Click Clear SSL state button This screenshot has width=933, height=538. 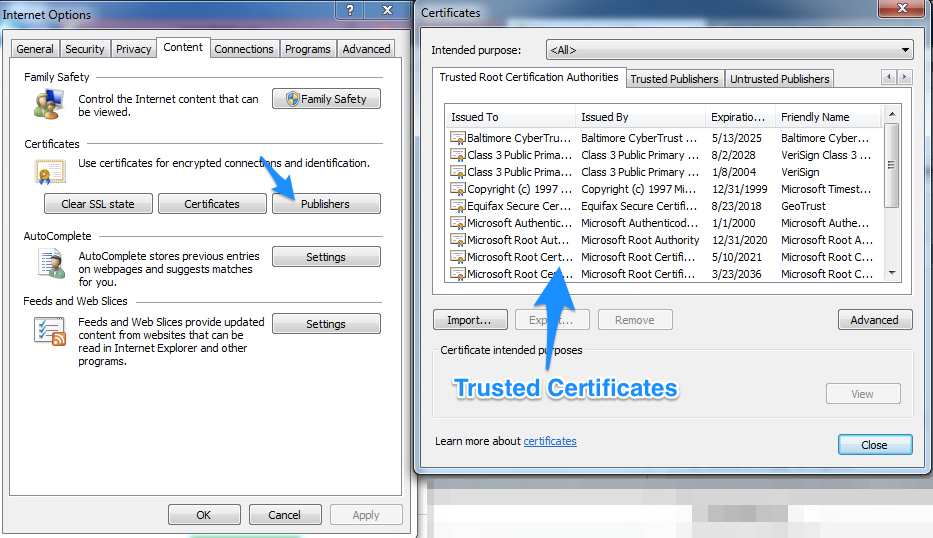[98, 204]
